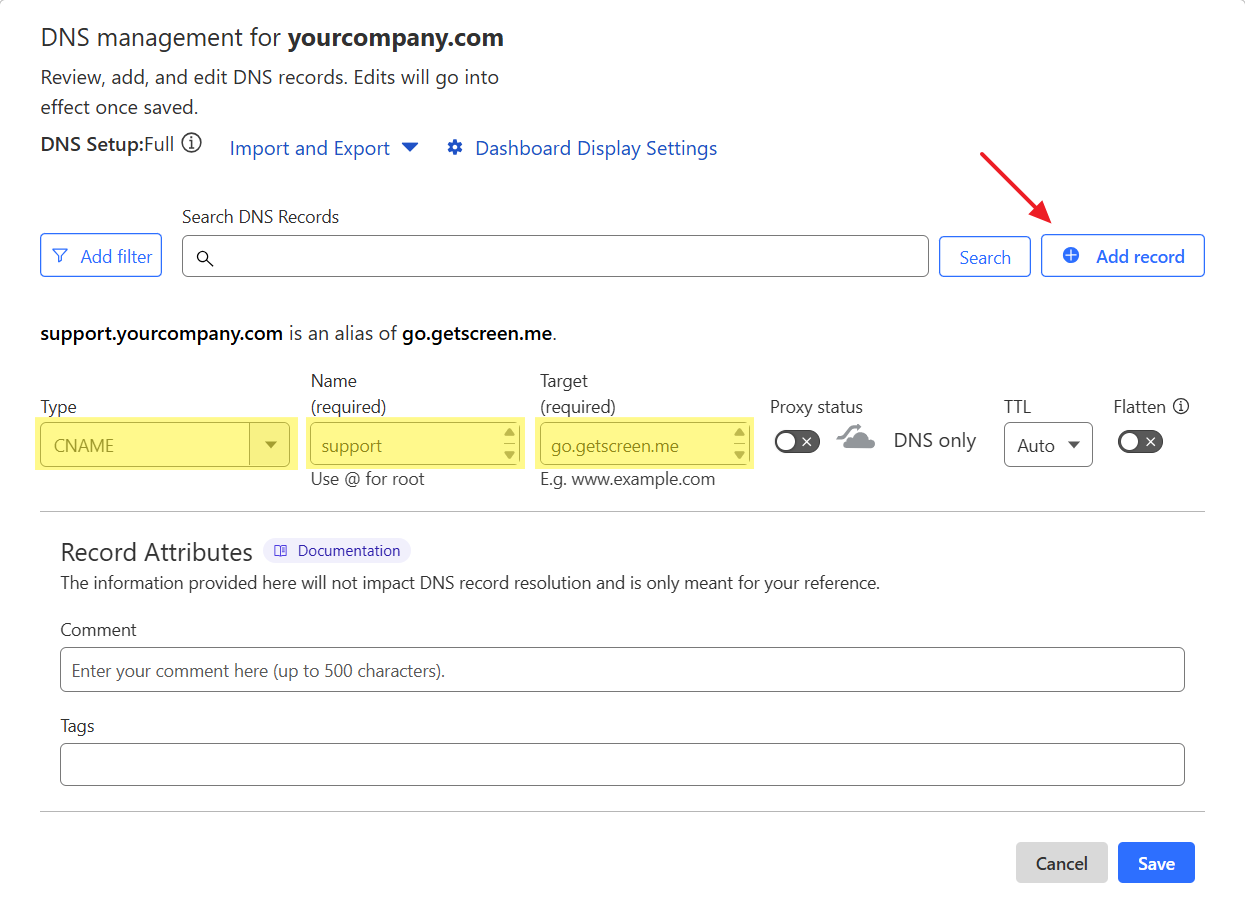Click the funnel icon in Add filter

click(x=60, y=256)
